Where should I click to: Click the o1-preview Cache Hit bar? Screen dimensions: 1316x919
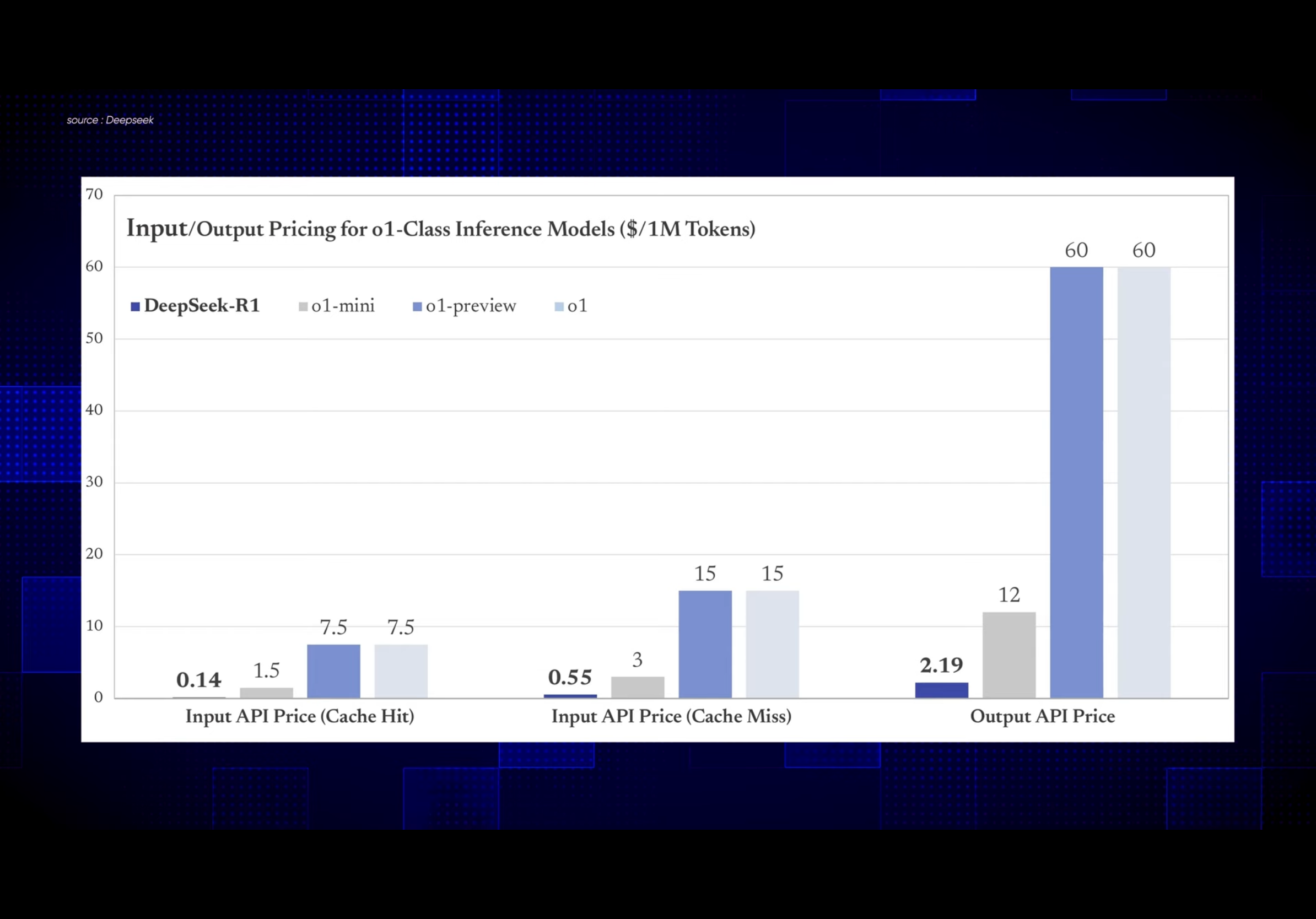333,671
